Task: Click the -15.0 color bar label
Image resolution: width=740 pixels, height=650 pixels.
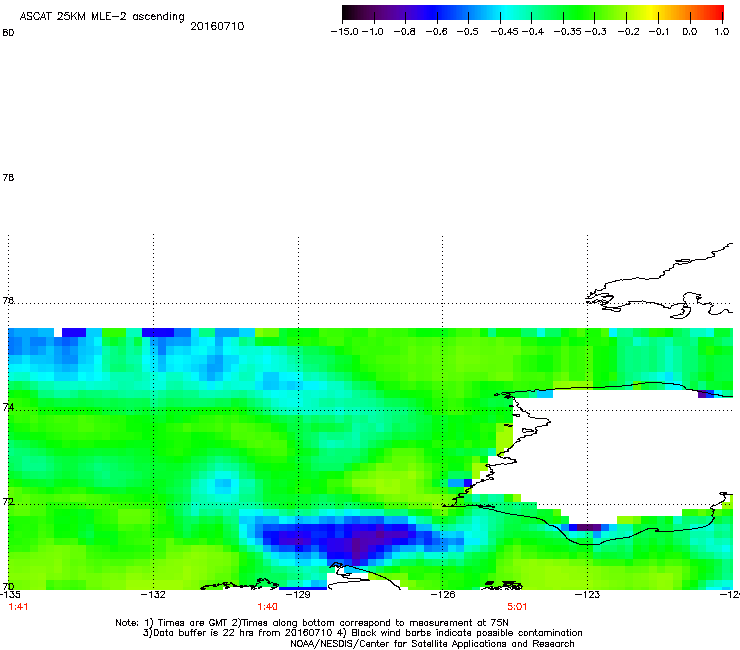Action: tap(345, 32)
